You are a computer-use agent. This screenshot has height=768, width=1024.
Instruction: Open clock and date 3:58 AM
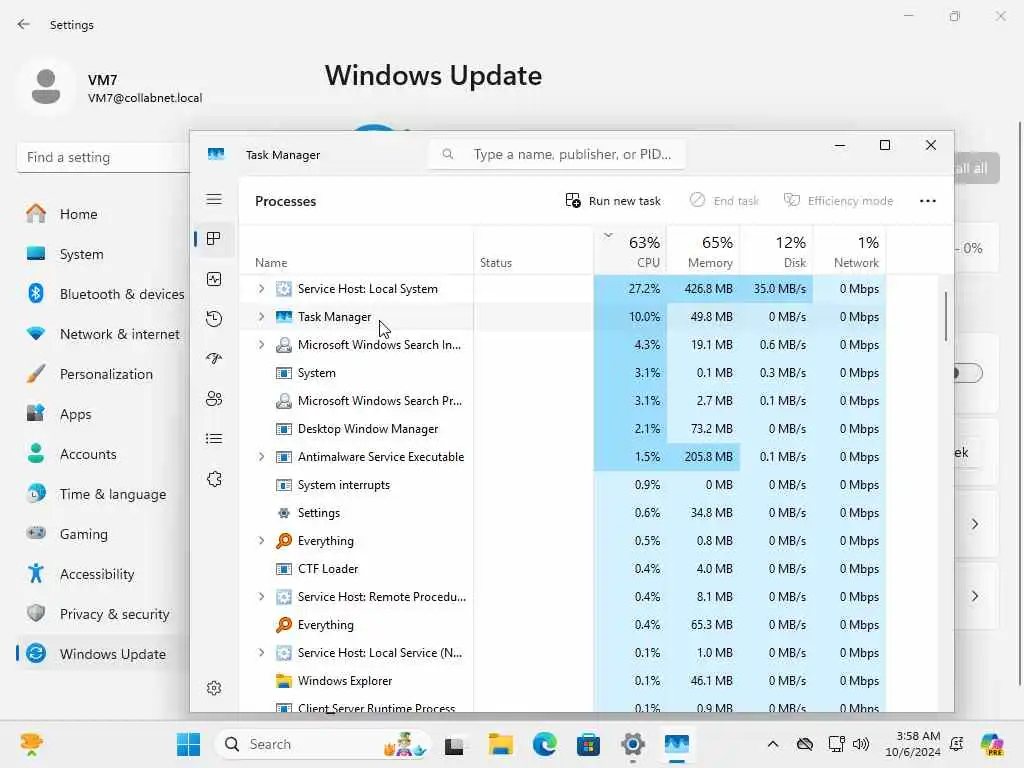point(913,744)
